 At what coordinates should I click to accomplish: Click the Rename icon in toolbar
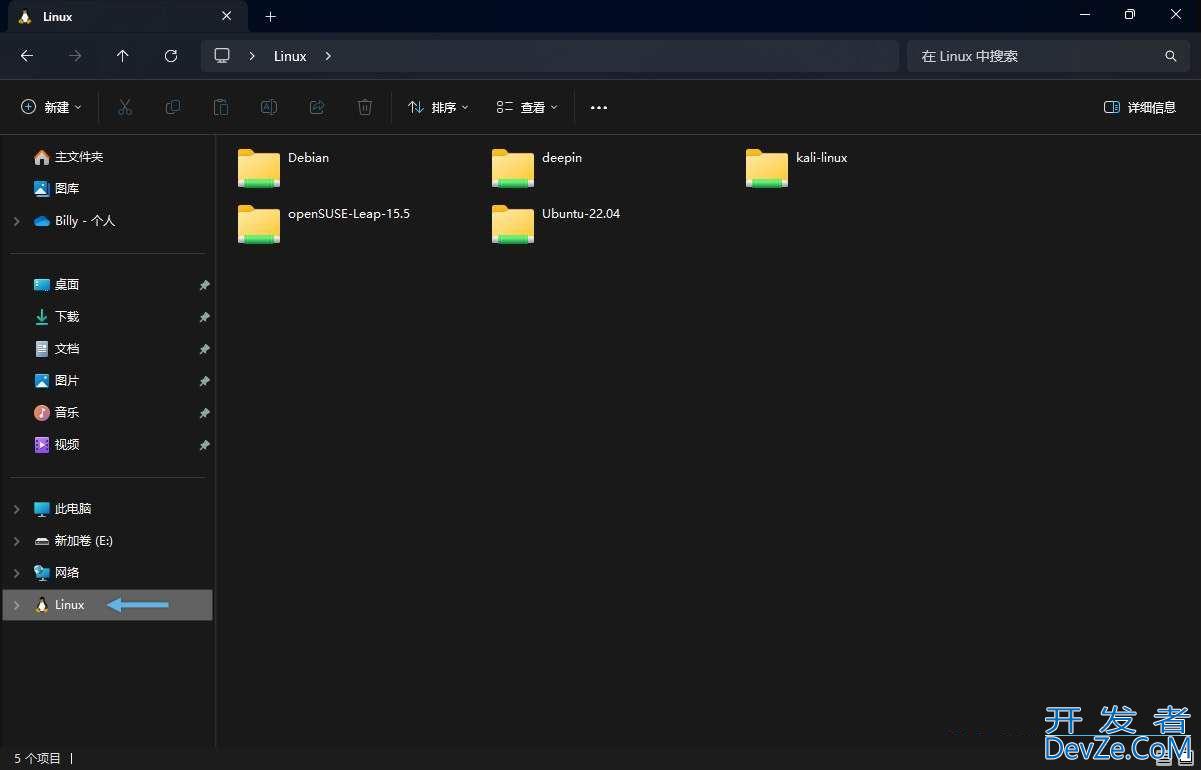269,107
